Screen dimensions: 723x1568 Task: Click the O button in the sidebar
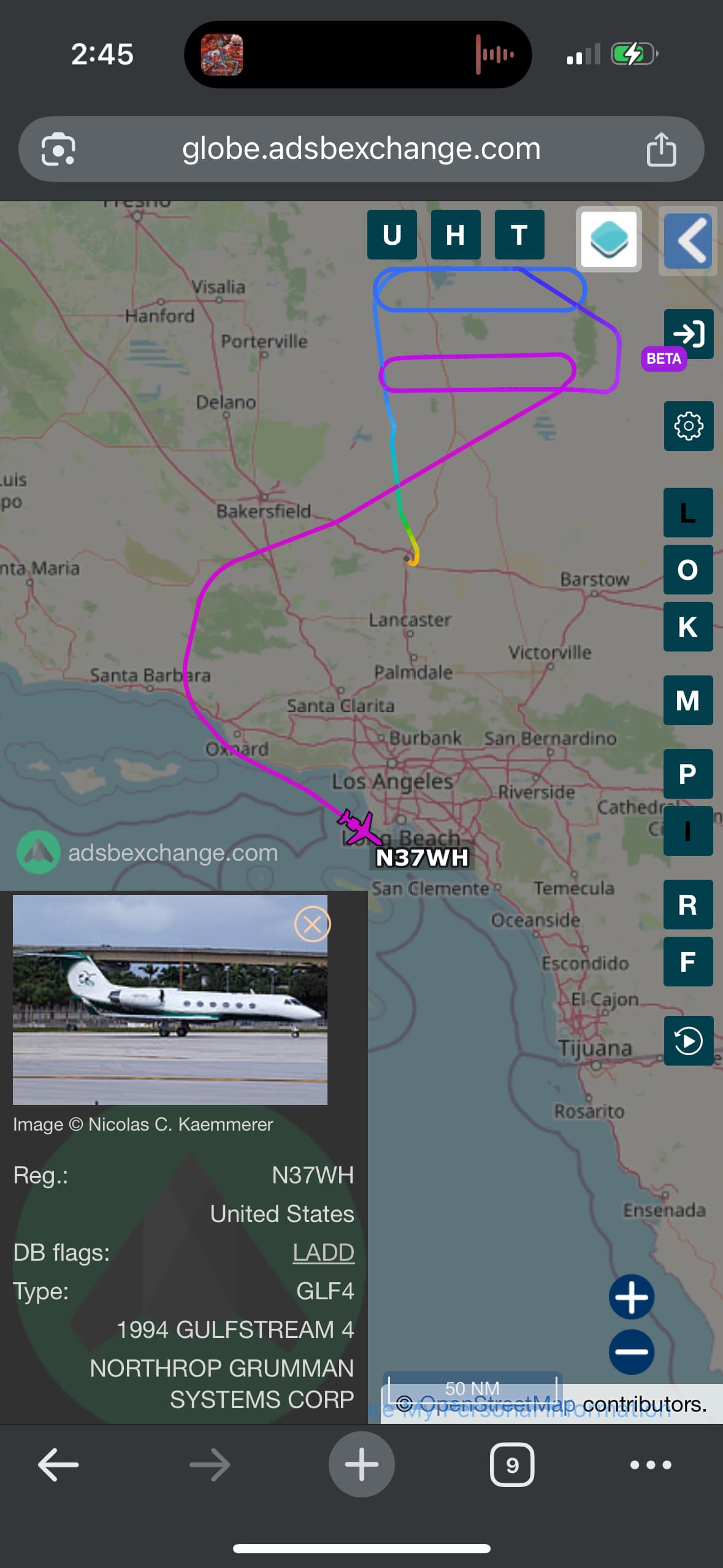pyautogui.click(x=688, y=569)
